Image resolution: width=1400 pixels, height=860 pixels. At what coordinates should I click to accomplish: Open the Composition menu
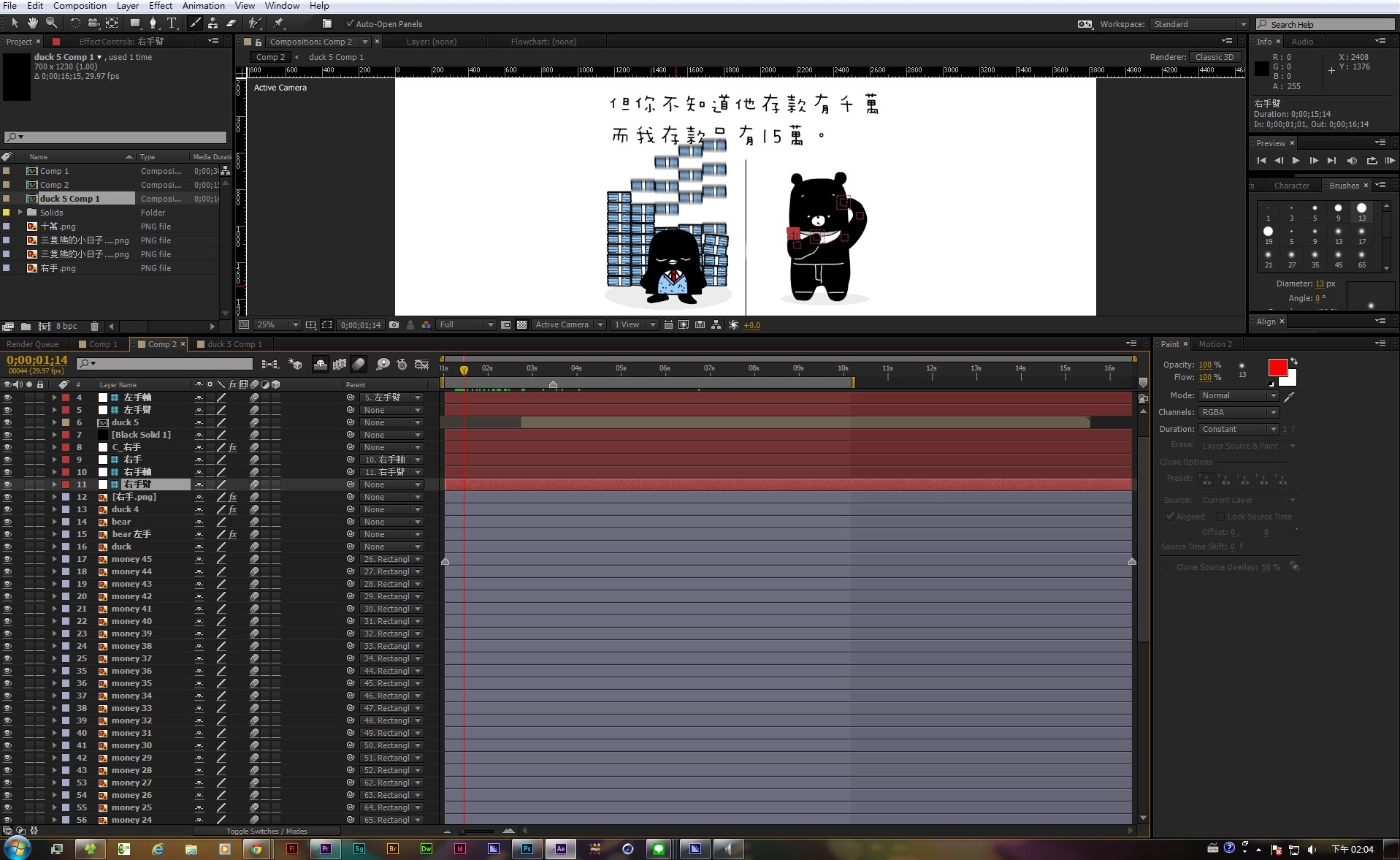[80, 6]
